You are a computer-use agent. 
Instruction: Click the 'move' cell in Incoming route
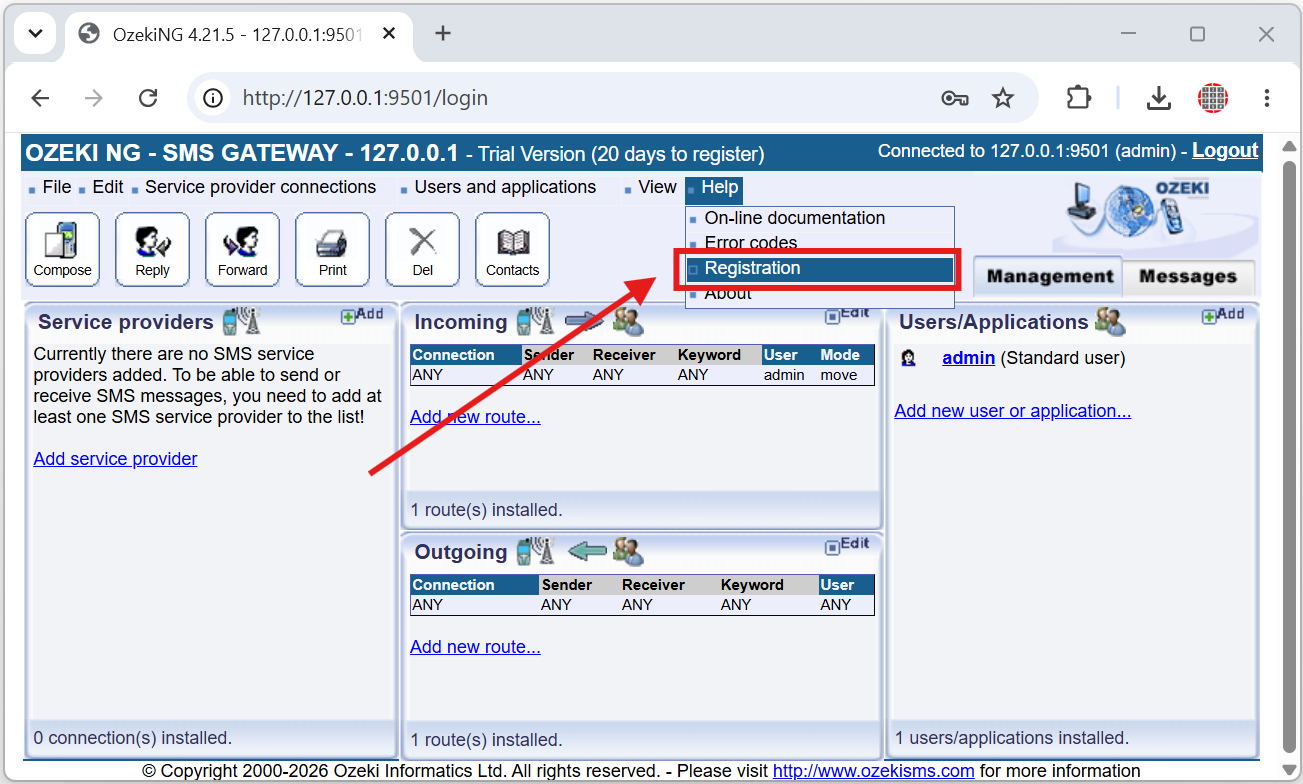[839, 375]
